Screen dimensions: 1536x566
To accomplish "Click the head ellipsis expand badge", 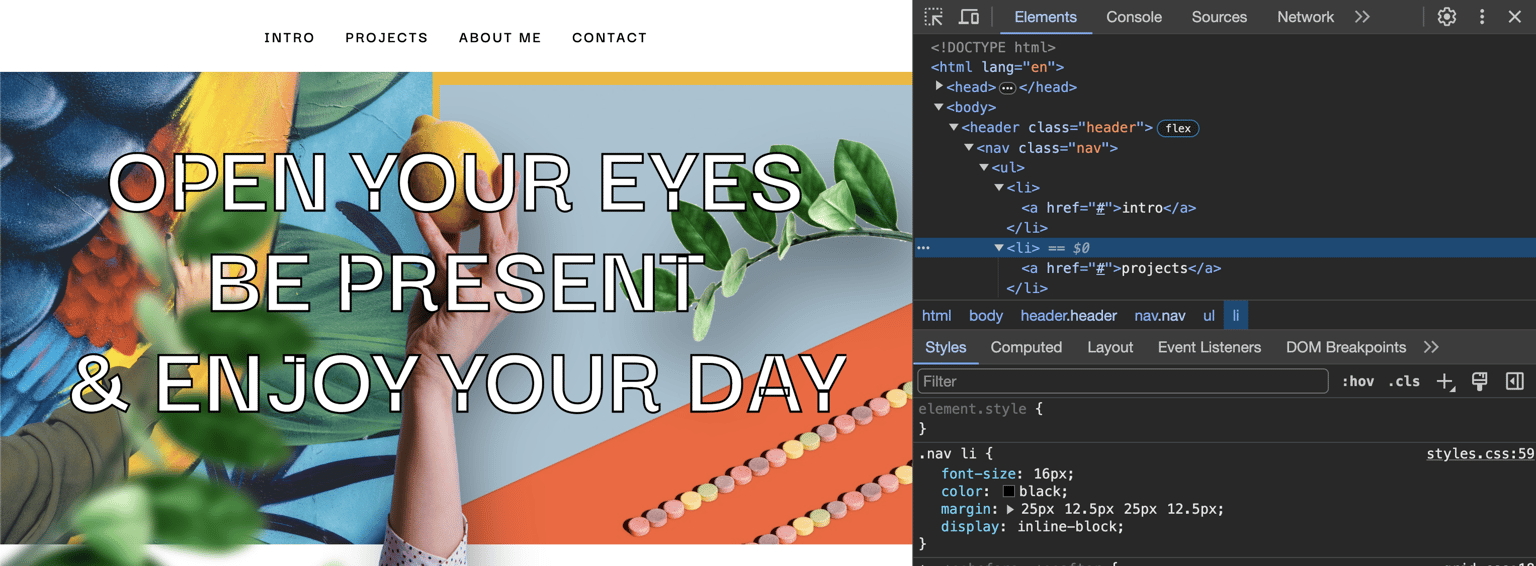I will [x=1007, y=88].
